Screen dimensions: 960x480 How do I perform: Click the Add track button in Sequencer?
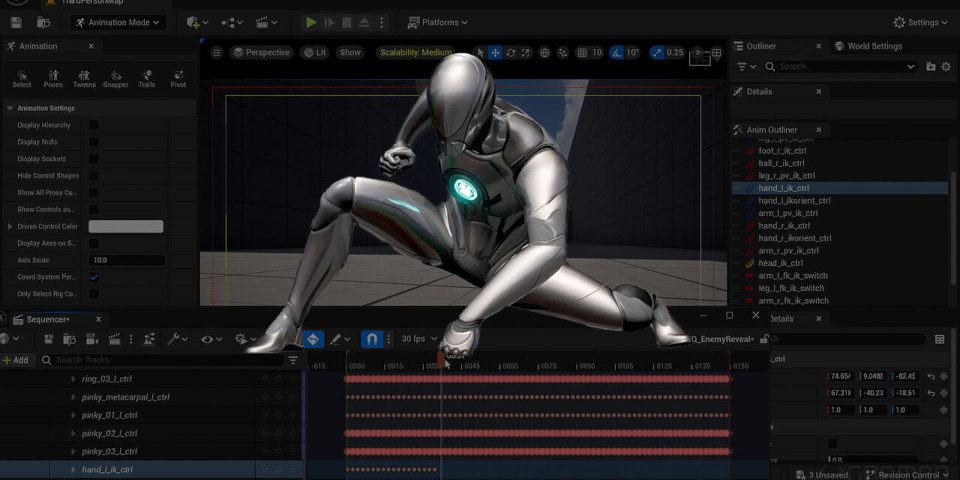[16, 360]
